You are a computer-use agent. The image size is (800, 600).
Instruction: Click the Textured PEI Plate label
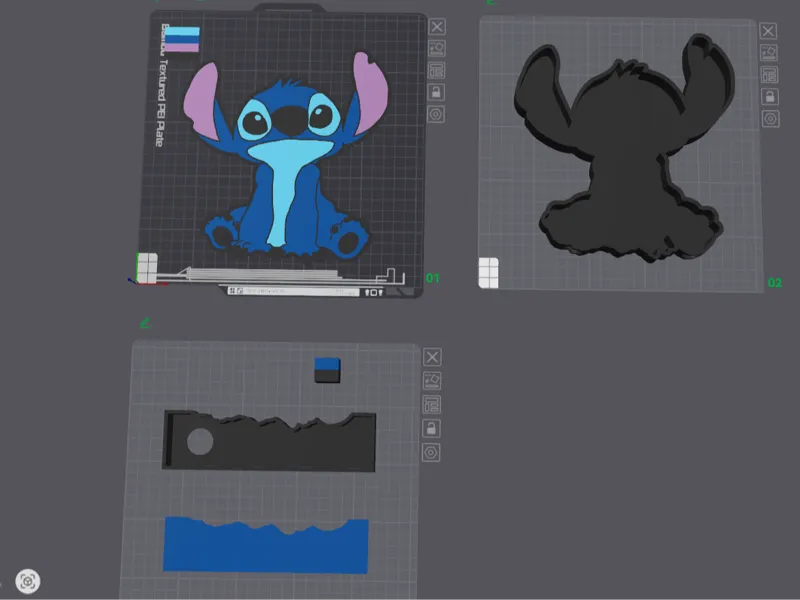161,103
